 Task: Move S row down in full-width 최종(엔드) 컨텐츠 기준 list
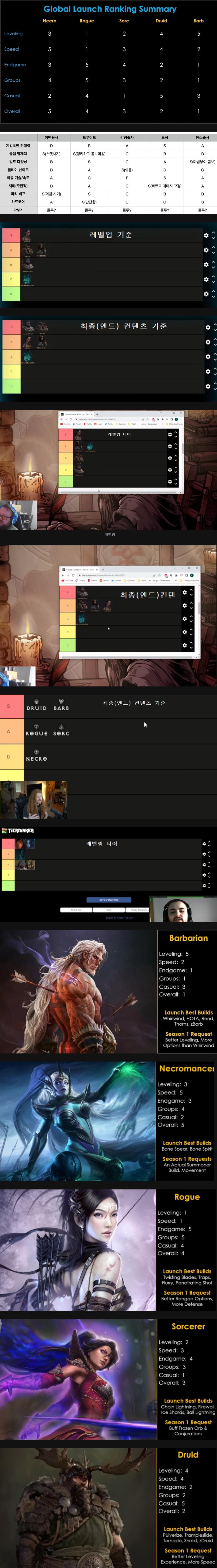(x=214, y=330)
